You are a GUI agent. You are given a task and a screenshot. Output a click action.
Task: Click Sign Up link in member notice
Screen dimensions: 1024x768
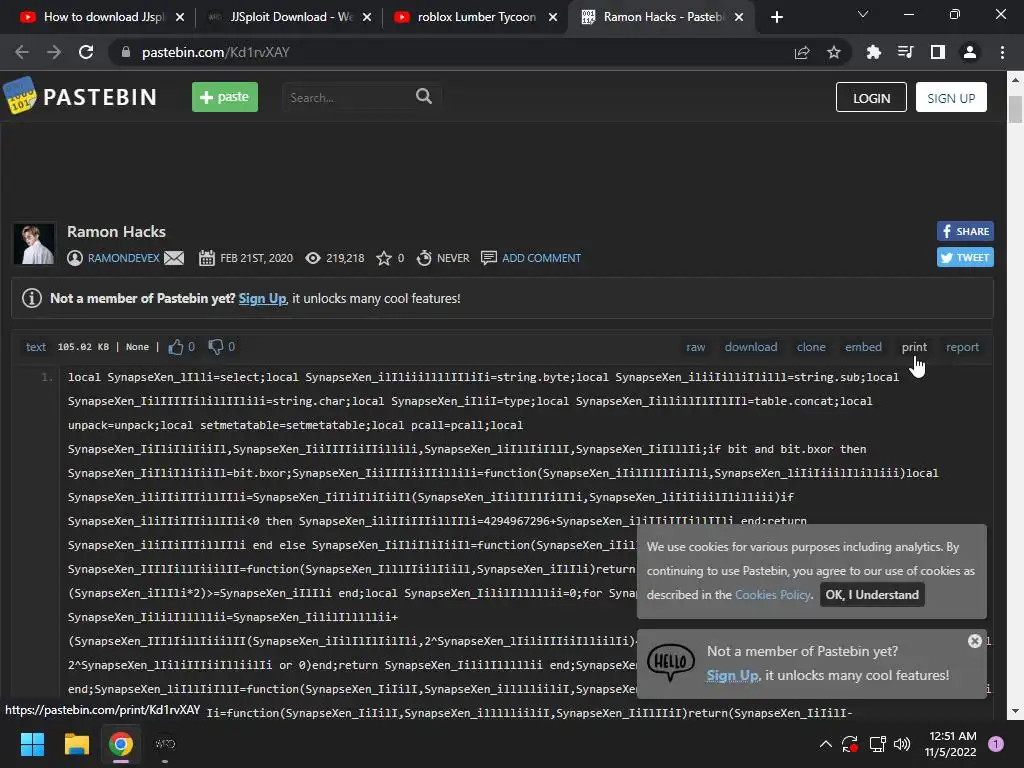coord(262,298)
